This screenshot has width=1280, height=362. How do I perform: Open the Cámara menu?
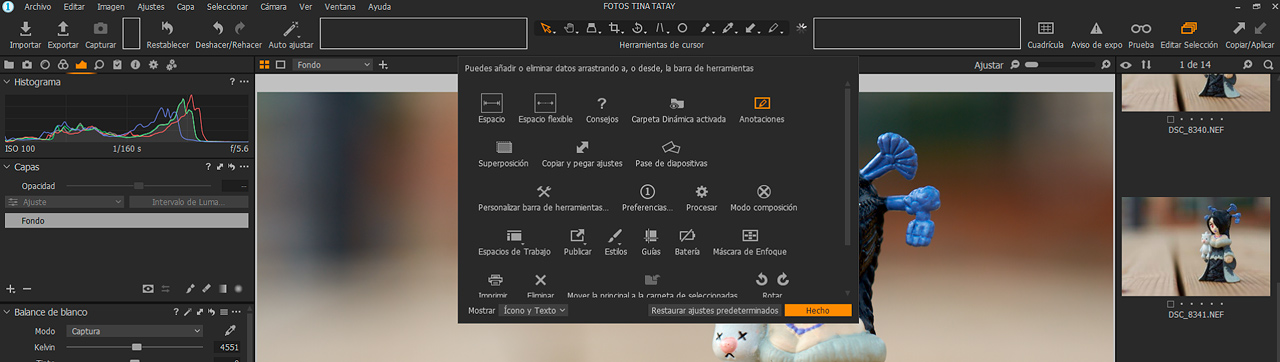click(x=273, y=6)
